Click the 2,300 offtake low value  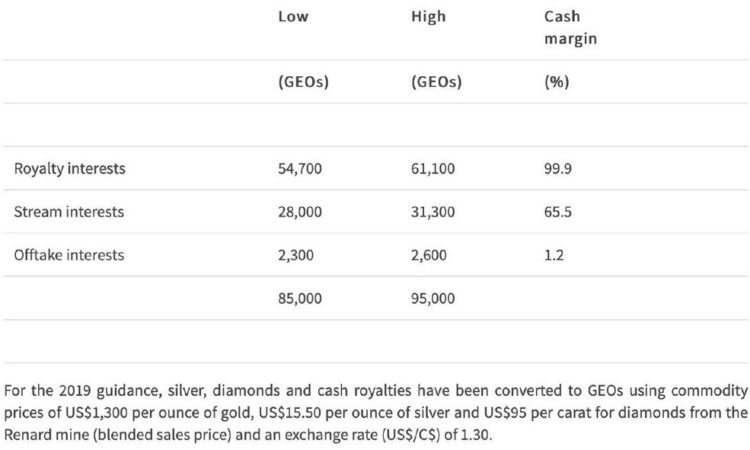pyautogui.click(x=296, y=255)
